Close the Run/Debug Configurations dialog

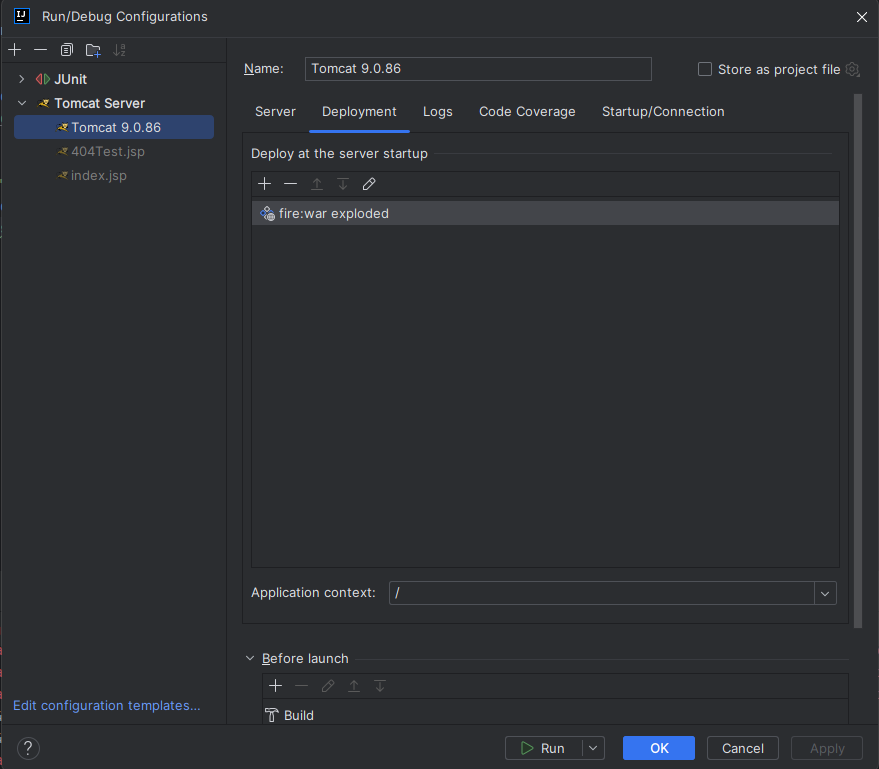click(862, 17)
